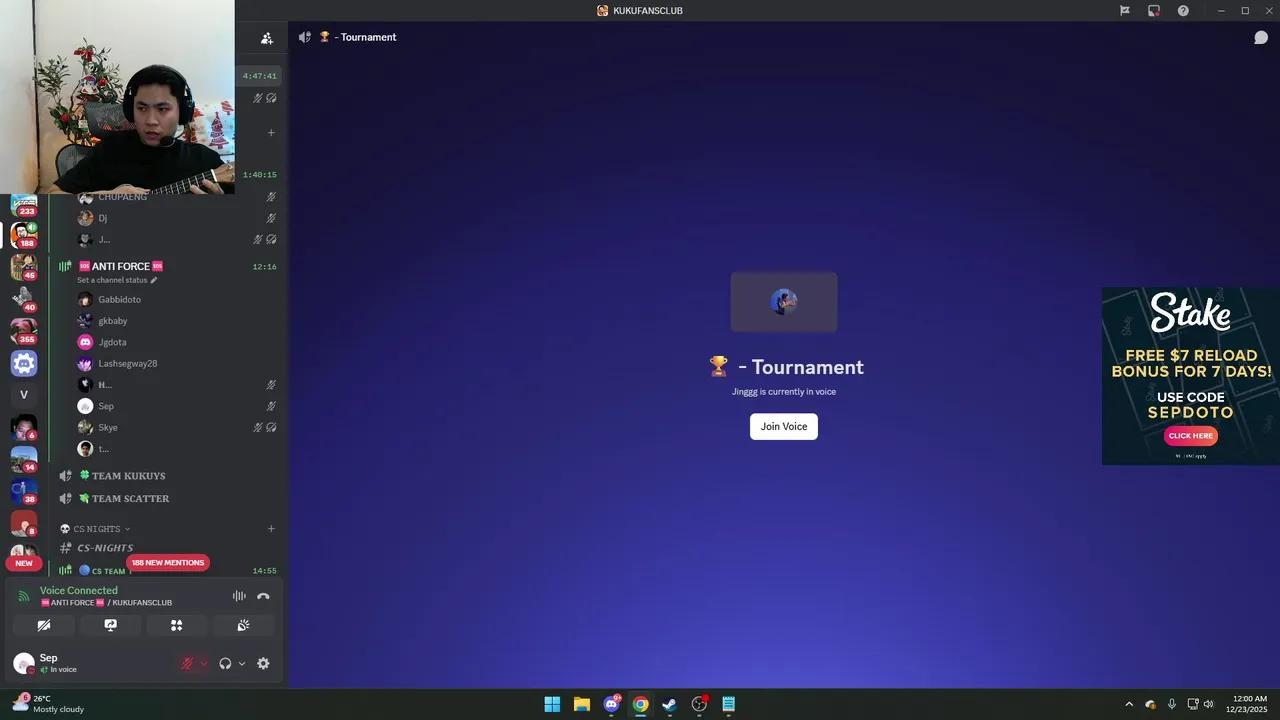Open microphone input options arrow

point(204,664)
